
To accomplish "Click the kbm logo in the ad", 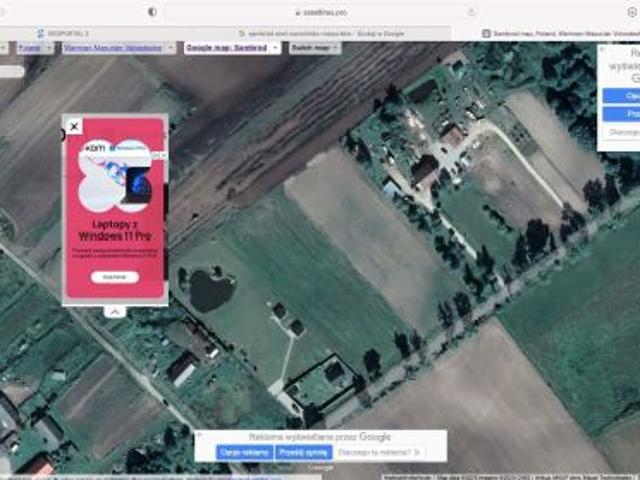I will click(95, 149).
